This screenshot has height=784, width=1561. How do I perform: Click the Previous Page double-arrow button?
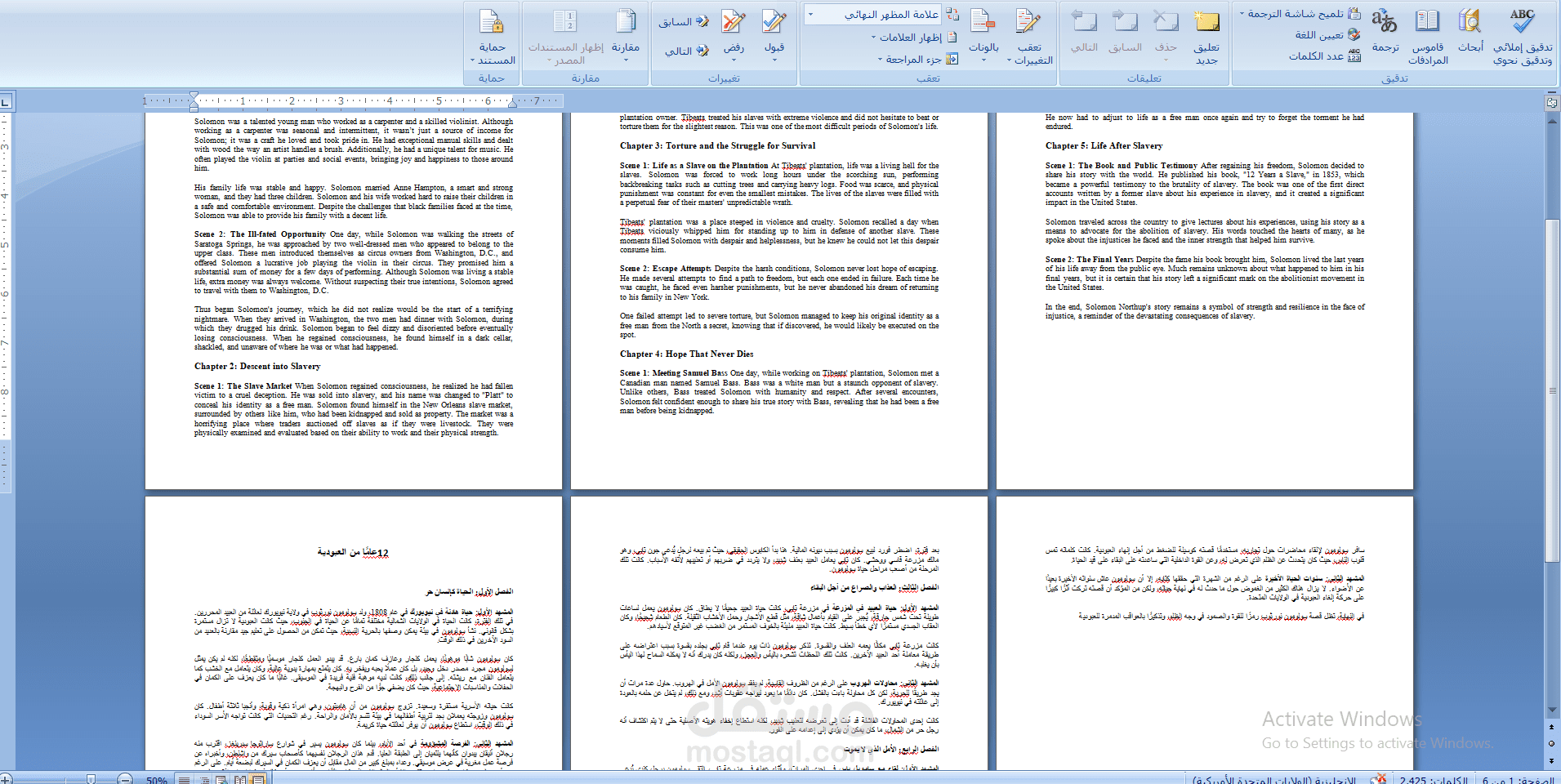click(x=1551, y=727)
